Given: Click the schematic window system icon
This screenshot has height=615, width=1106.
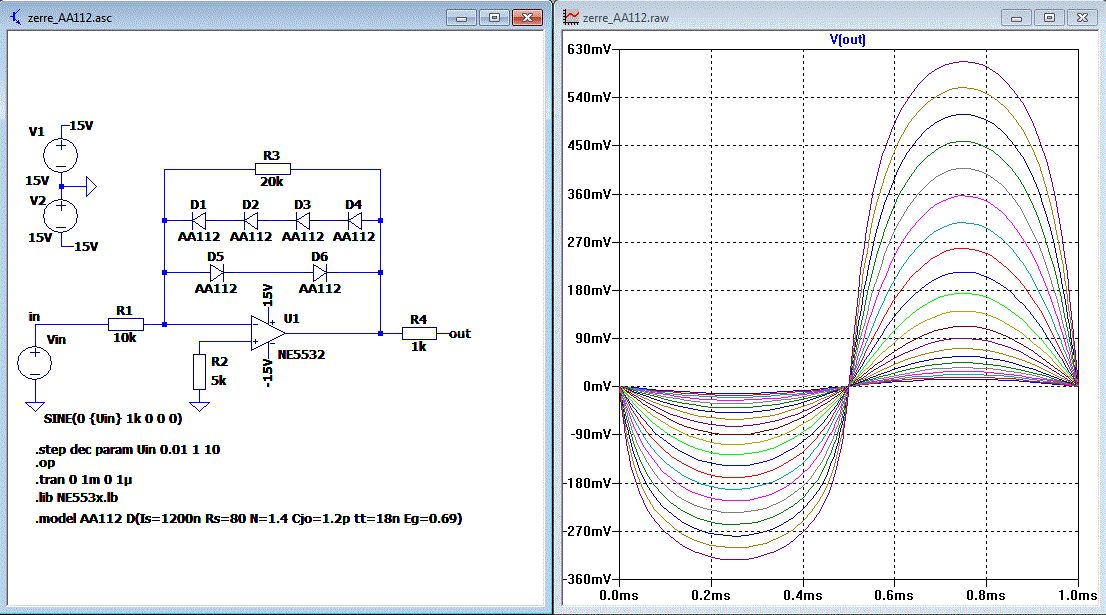Looking at the screenshot, I should (16, 18).
